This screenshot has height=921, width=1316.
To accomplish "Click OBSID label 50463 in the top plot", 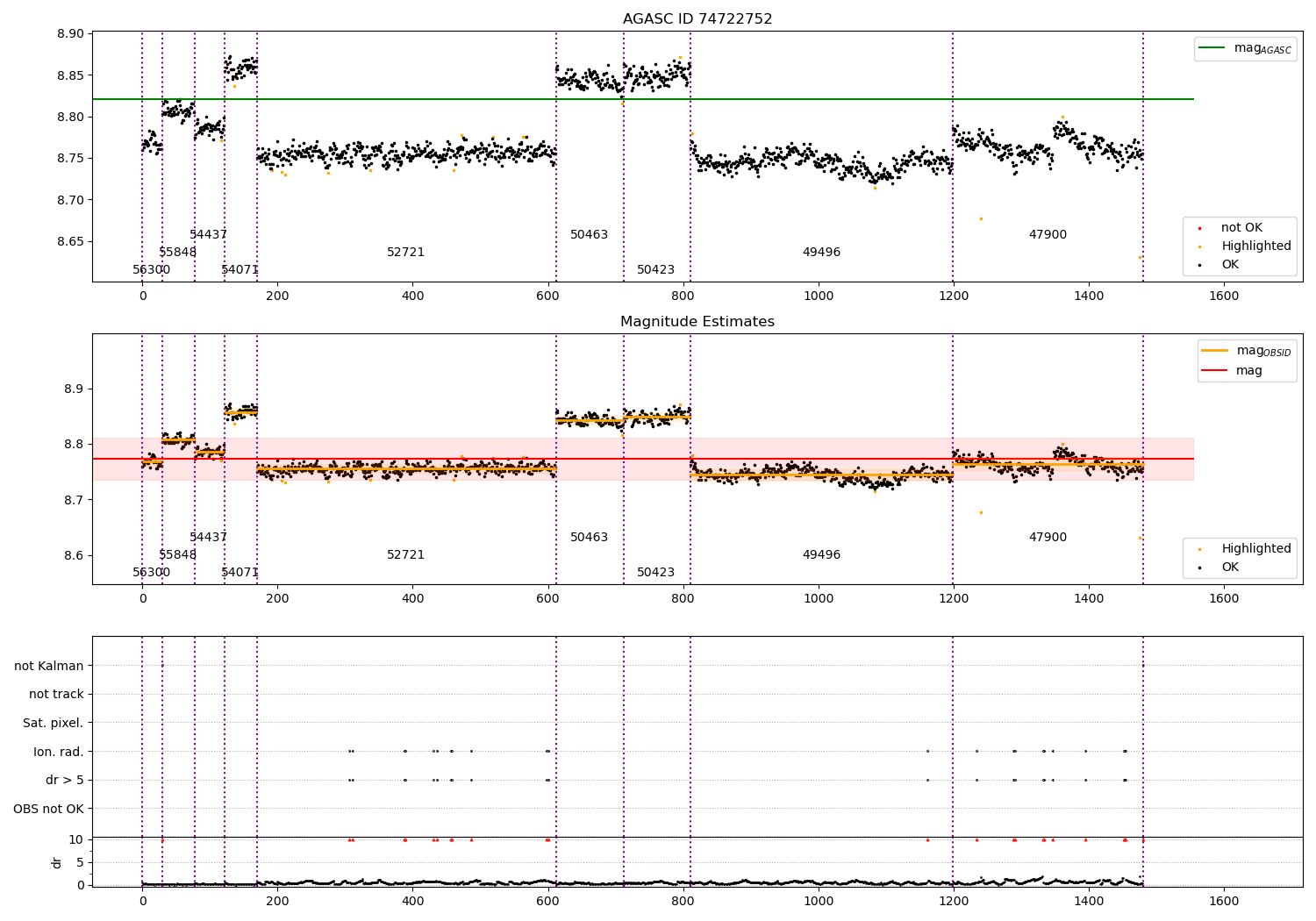I will point(589,235).
